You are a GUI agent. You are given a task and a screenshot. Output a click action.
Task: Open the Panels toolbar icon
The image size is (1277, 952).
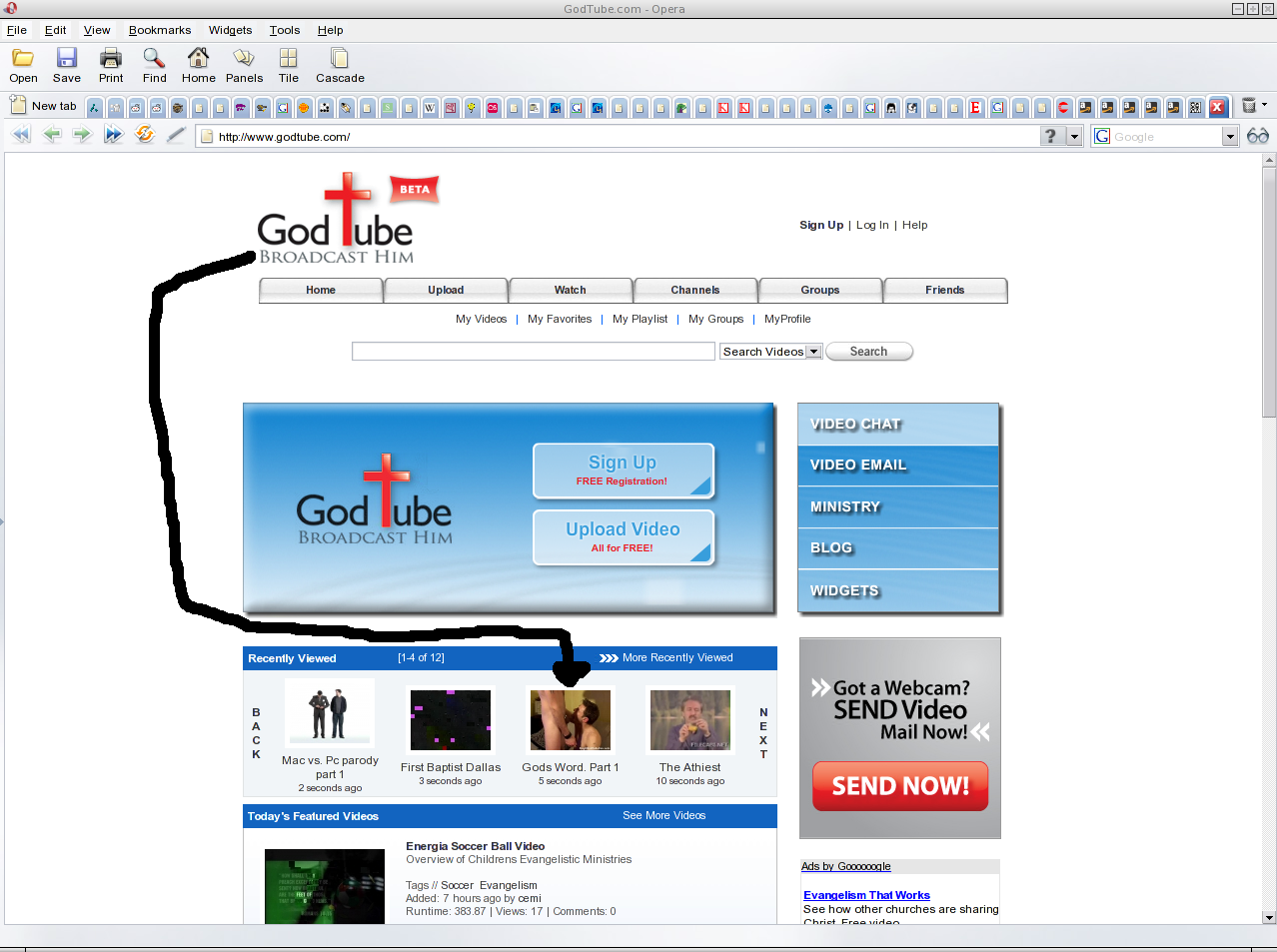pyautogui.click(x=244, y=65)
